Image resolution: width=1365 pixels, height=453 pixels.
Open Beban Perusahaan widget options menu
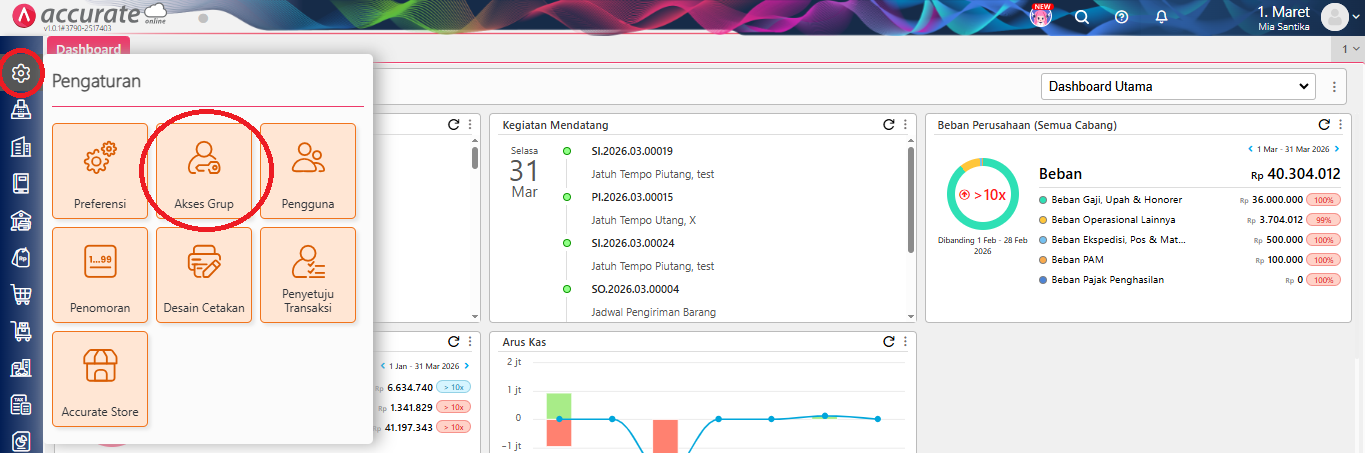click(x=1340, y=125)
